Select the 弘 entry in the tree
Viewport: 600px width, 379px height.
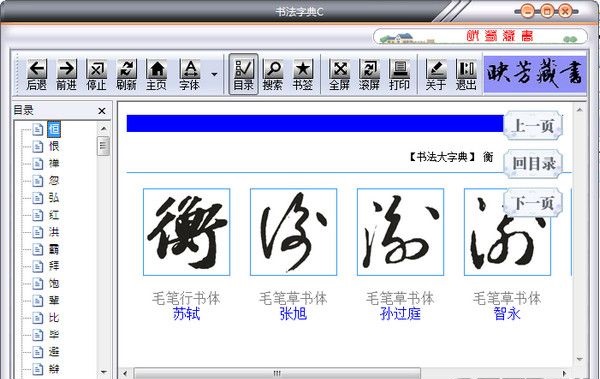(54, 198)
